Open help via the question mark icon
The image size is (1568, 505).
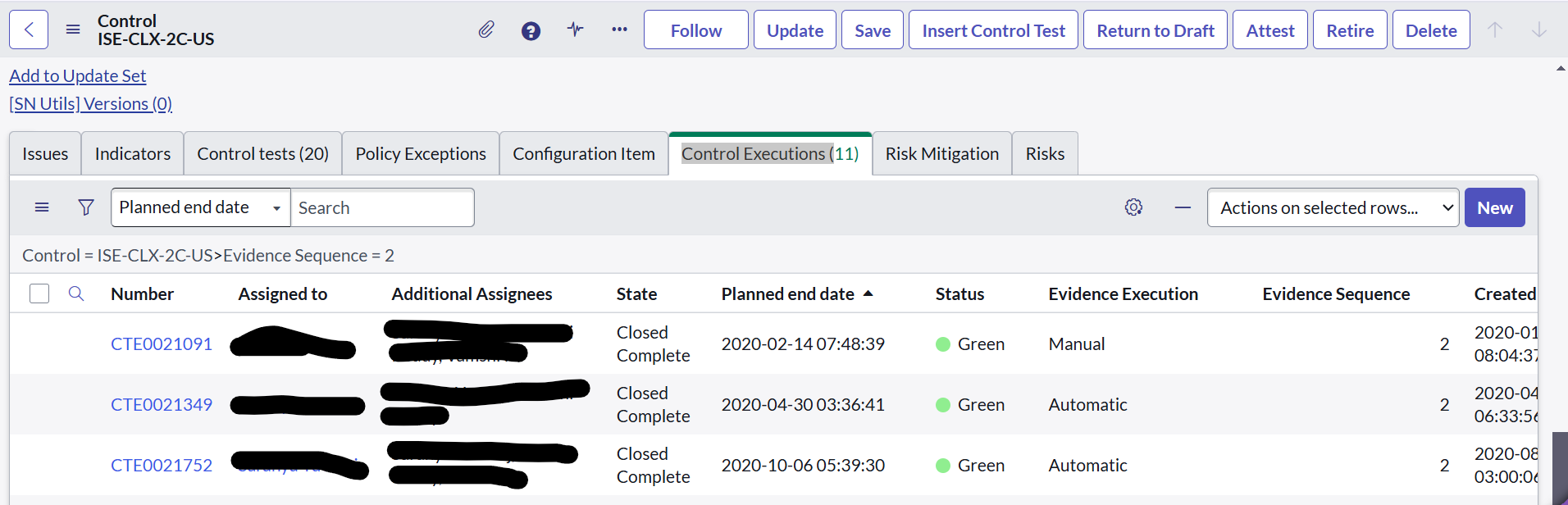531,31
